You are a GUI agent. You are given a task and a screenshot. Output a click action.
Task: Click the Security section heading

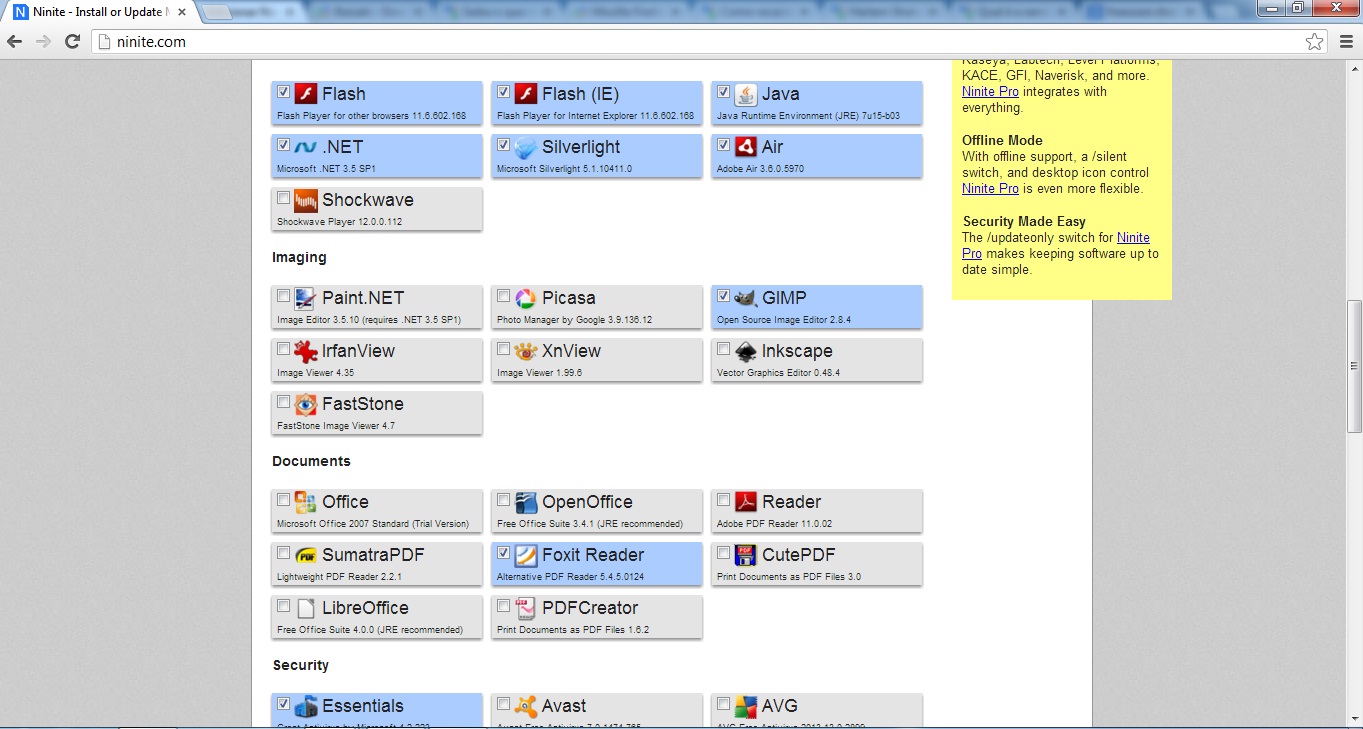tap(301, 665)
